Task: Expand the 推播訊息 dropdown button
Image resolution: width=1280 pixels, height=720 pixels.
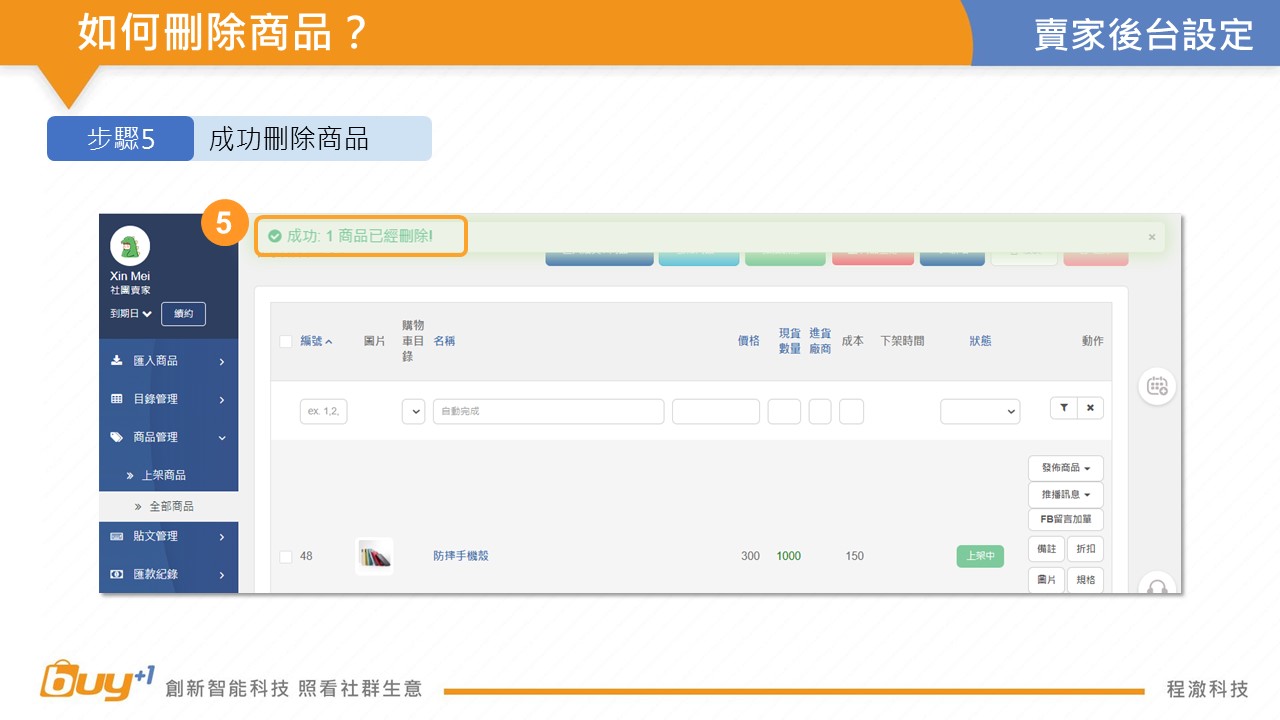Action: click(1065, 495)
